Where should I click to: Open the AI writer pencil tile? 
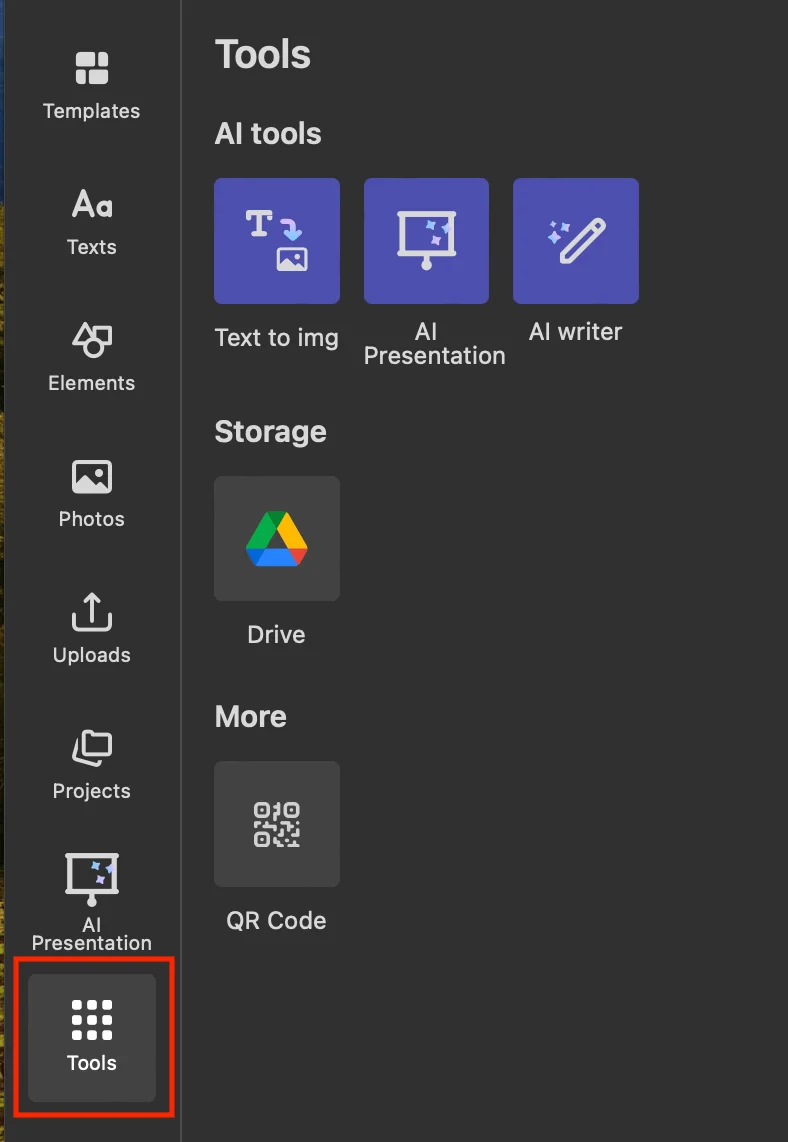576,241
